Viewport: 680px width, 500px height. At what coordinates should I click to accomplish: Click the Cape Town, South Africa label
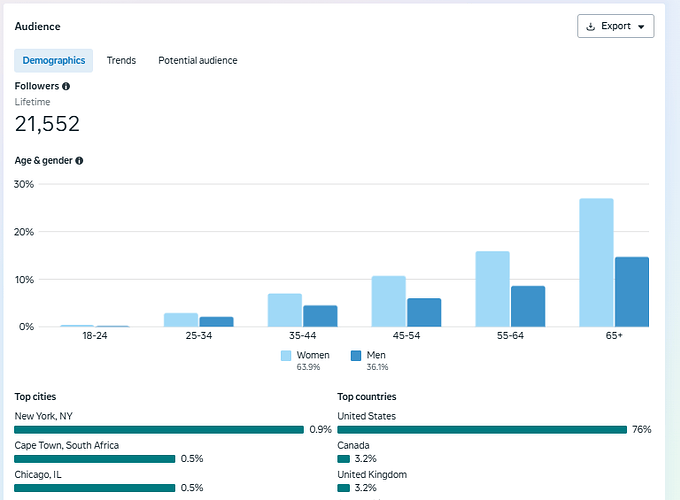coord(67,445)
